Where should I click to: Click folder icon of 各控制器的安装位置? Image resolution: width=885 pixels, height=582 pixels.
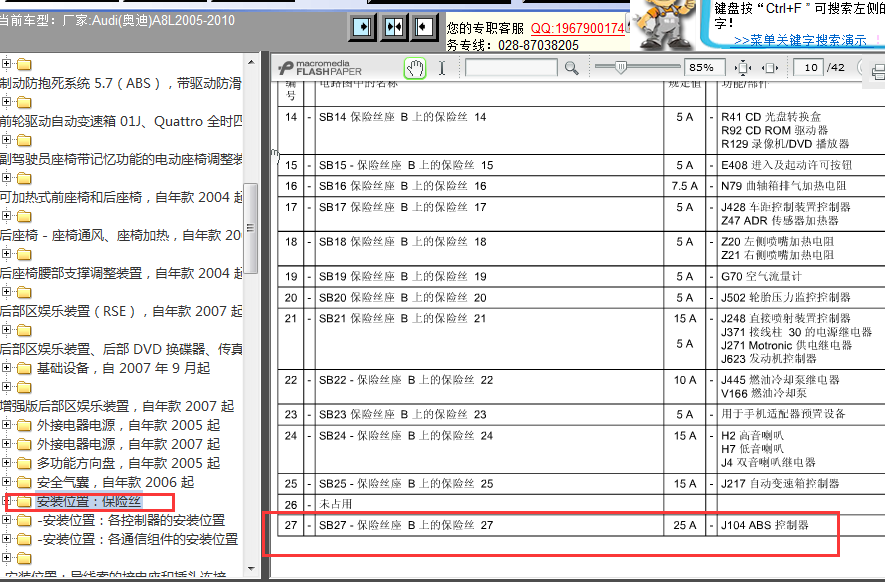point(24,520)
